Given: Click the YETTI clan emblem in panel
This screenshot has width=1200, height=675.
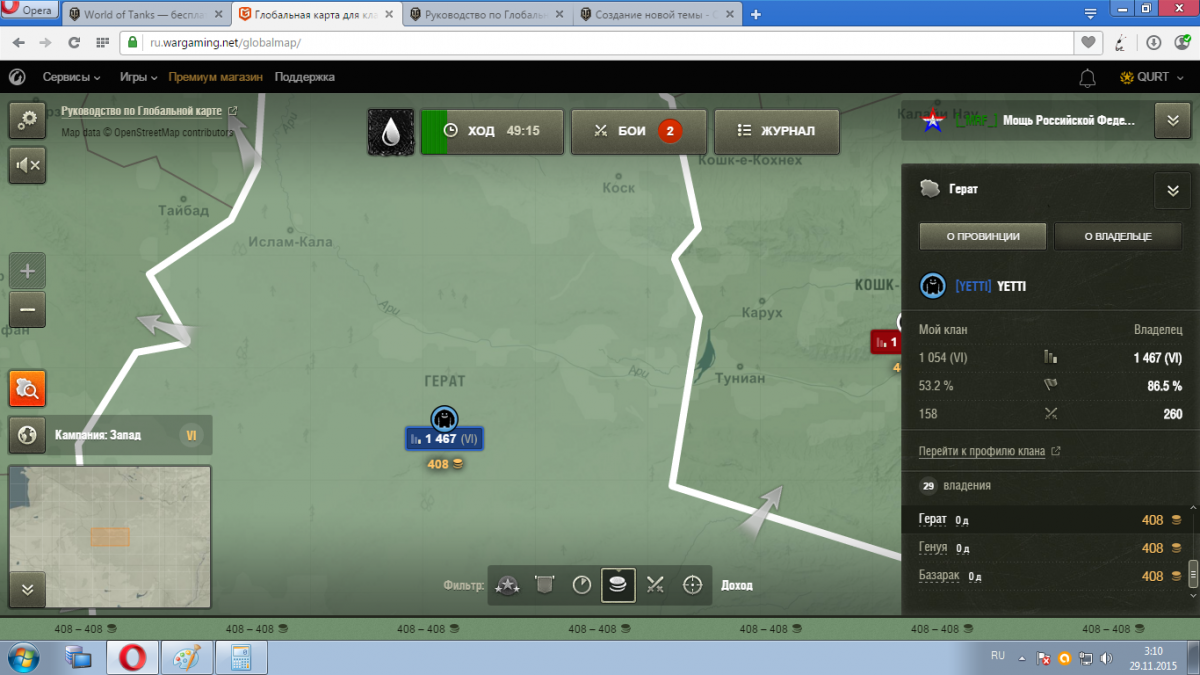Looking at the screenshot, I should coord(933,286).
